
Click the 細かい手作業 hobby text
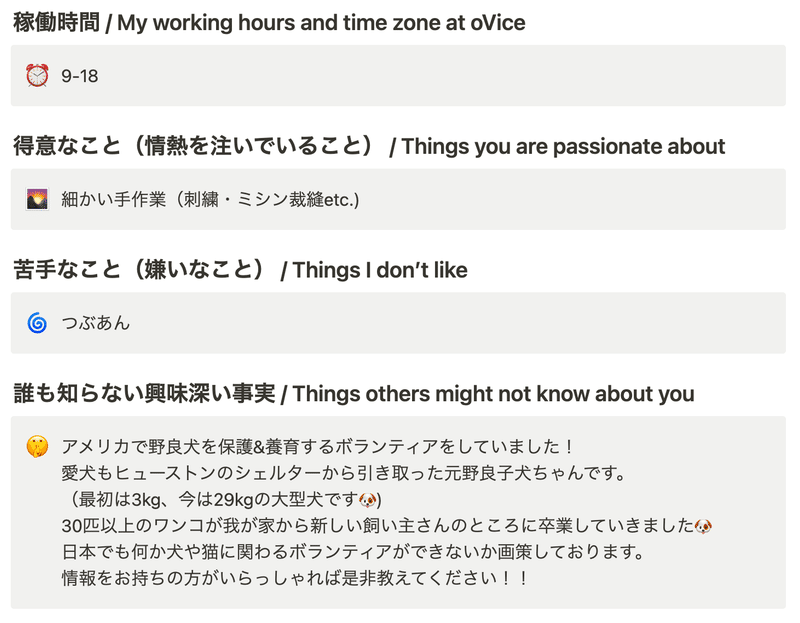[210, 200]
